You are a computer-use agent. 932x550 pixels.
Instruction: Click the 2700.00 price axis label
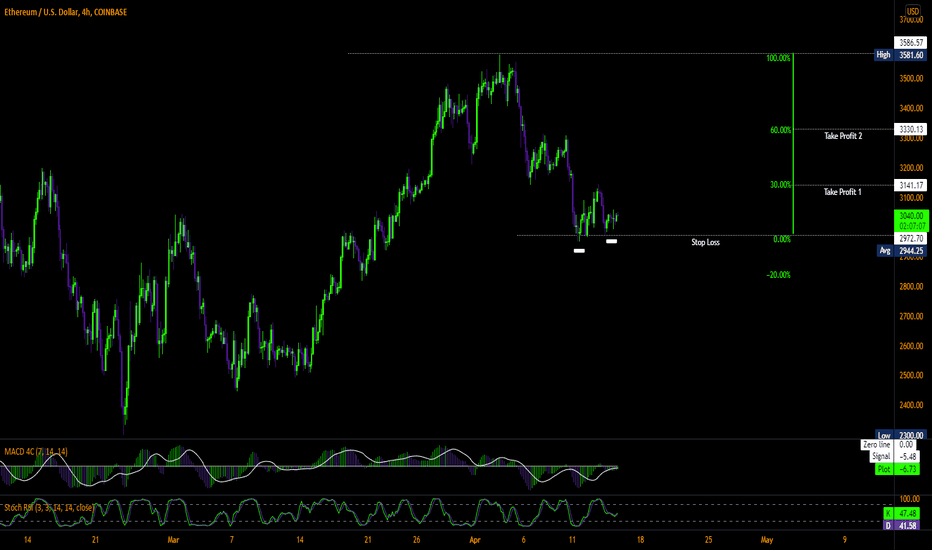click(x=911, y=316)
